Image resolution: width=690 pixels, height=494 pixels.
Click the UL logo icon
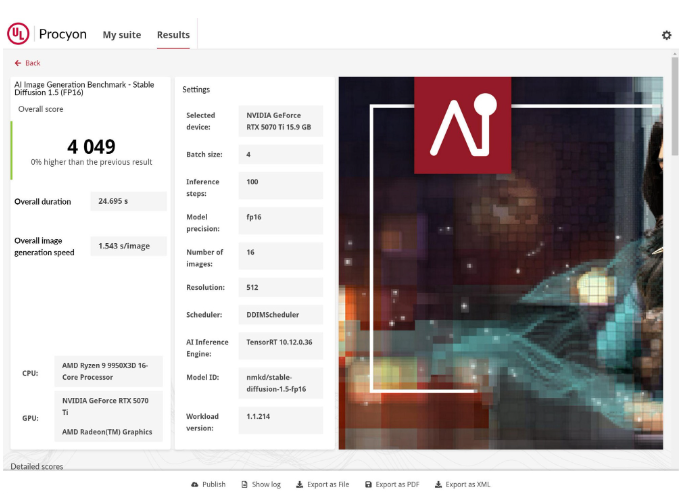point(18,34)
